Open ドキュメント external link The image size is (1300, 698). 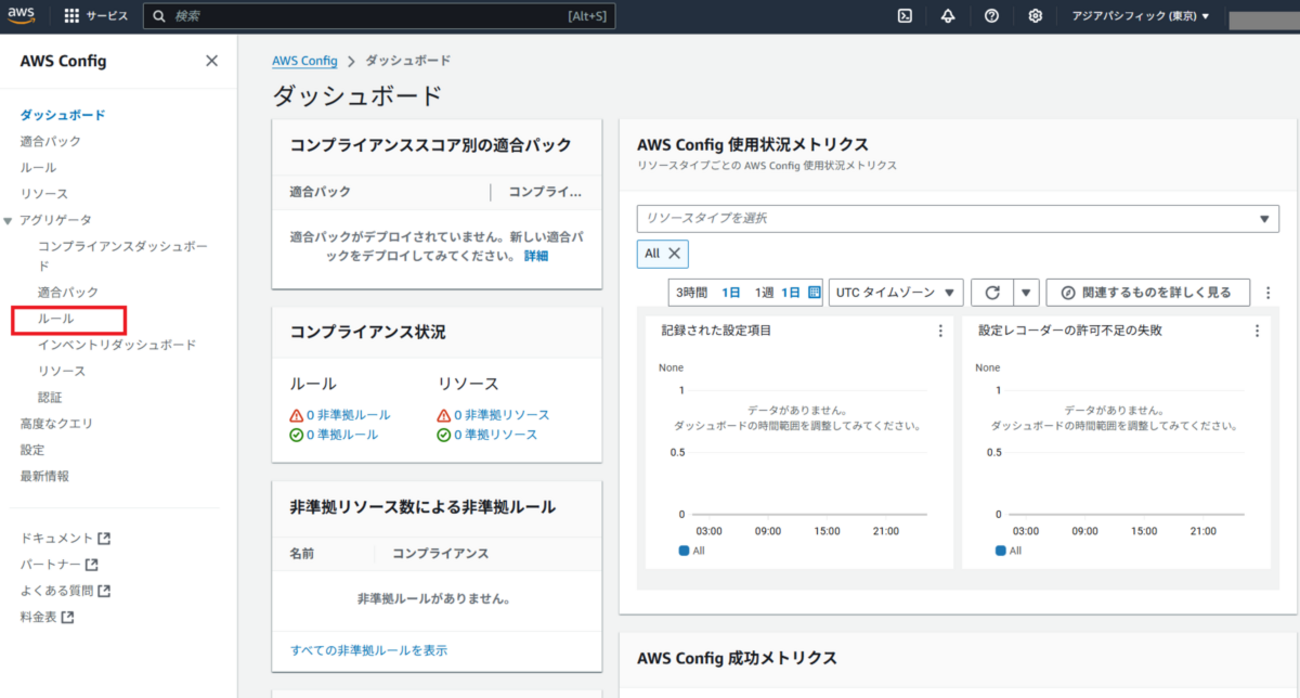(65, 538)
